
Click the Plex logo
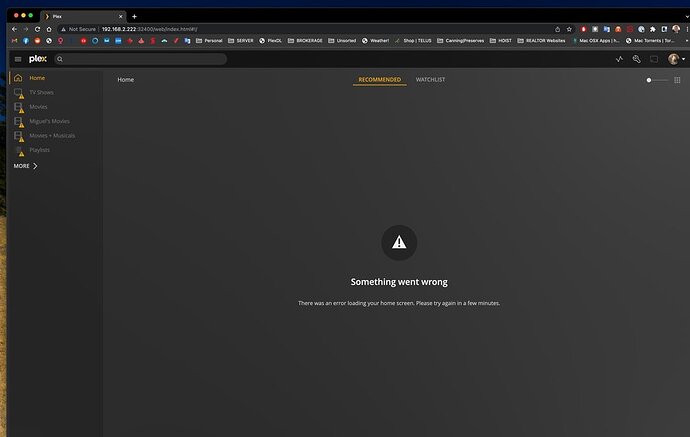pos(38,59)
